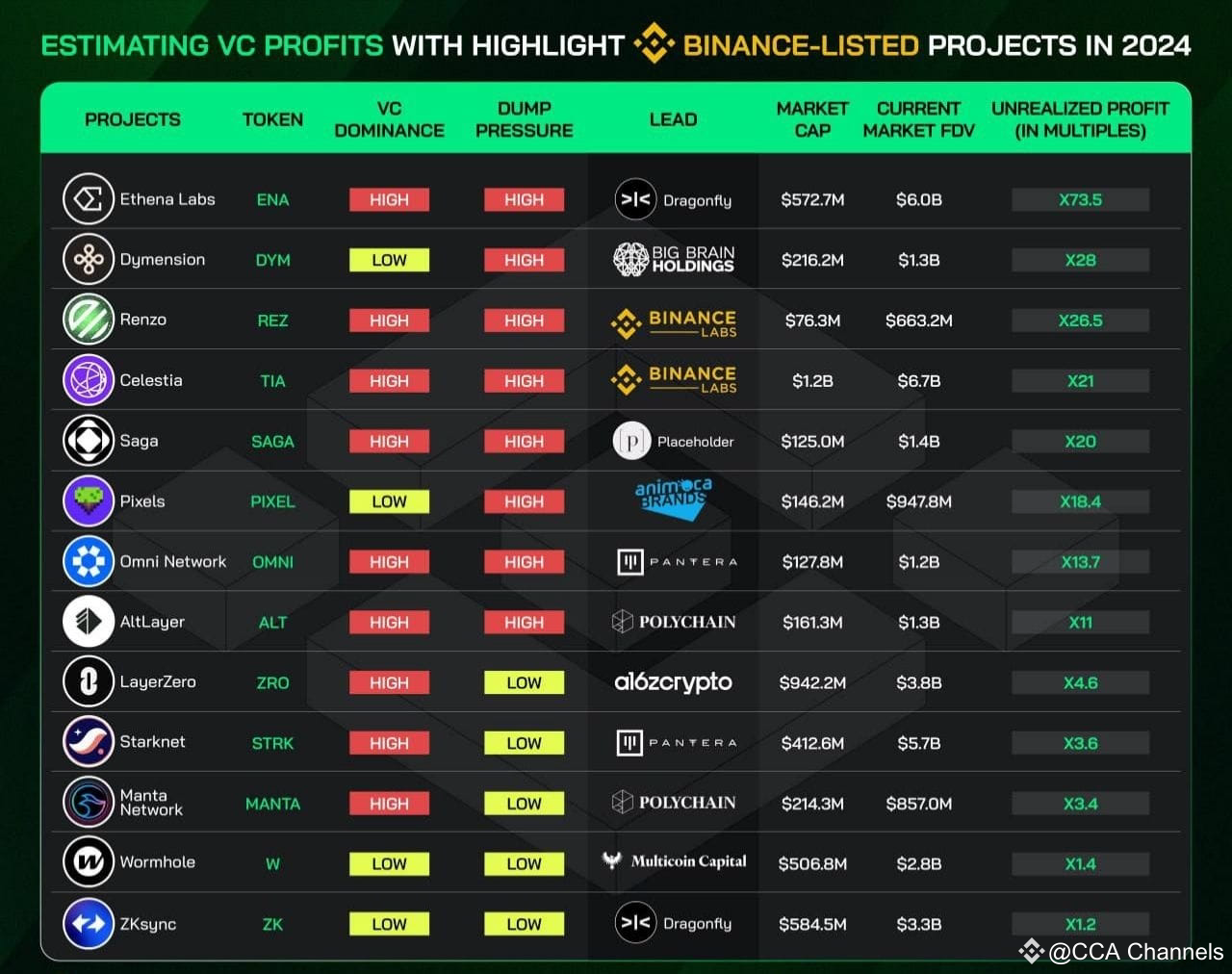Click the MANTA token ticker
1232x974 pixels.
pos(272,804)
